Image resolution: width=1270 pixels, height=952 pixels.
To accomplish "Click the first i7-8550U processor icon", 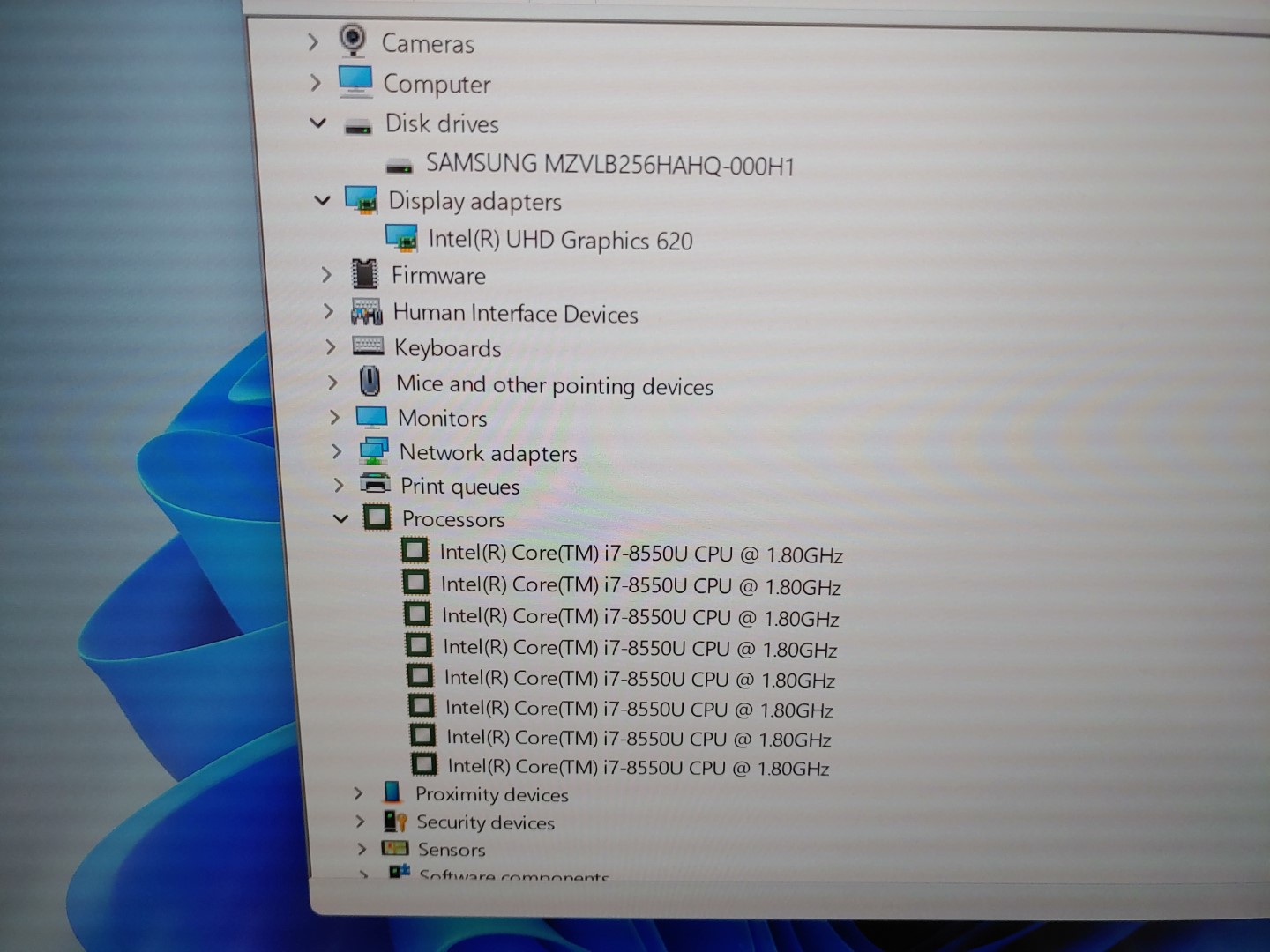I will pos(415,550).
